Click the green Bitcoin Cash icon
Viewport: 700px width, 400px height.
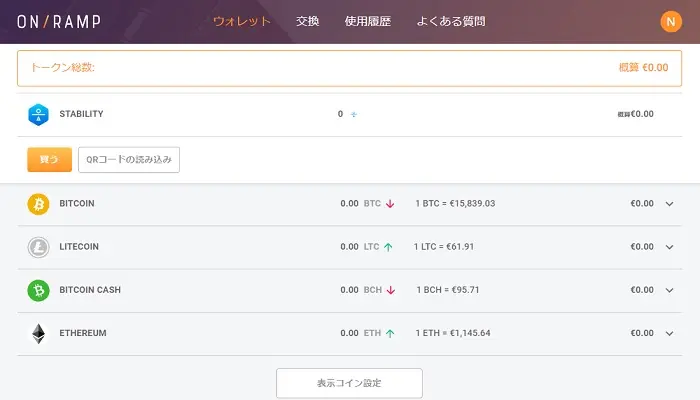point(38,290)
